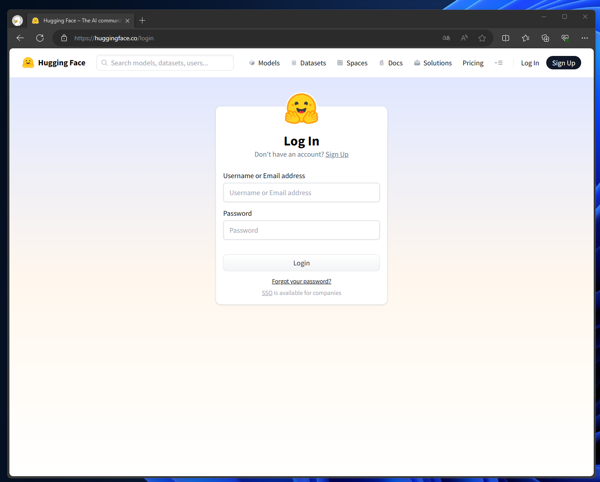This screenshot has height=482, width=600.
Task: Toggle split screen icon in toolbar
Action: (505, 38)
